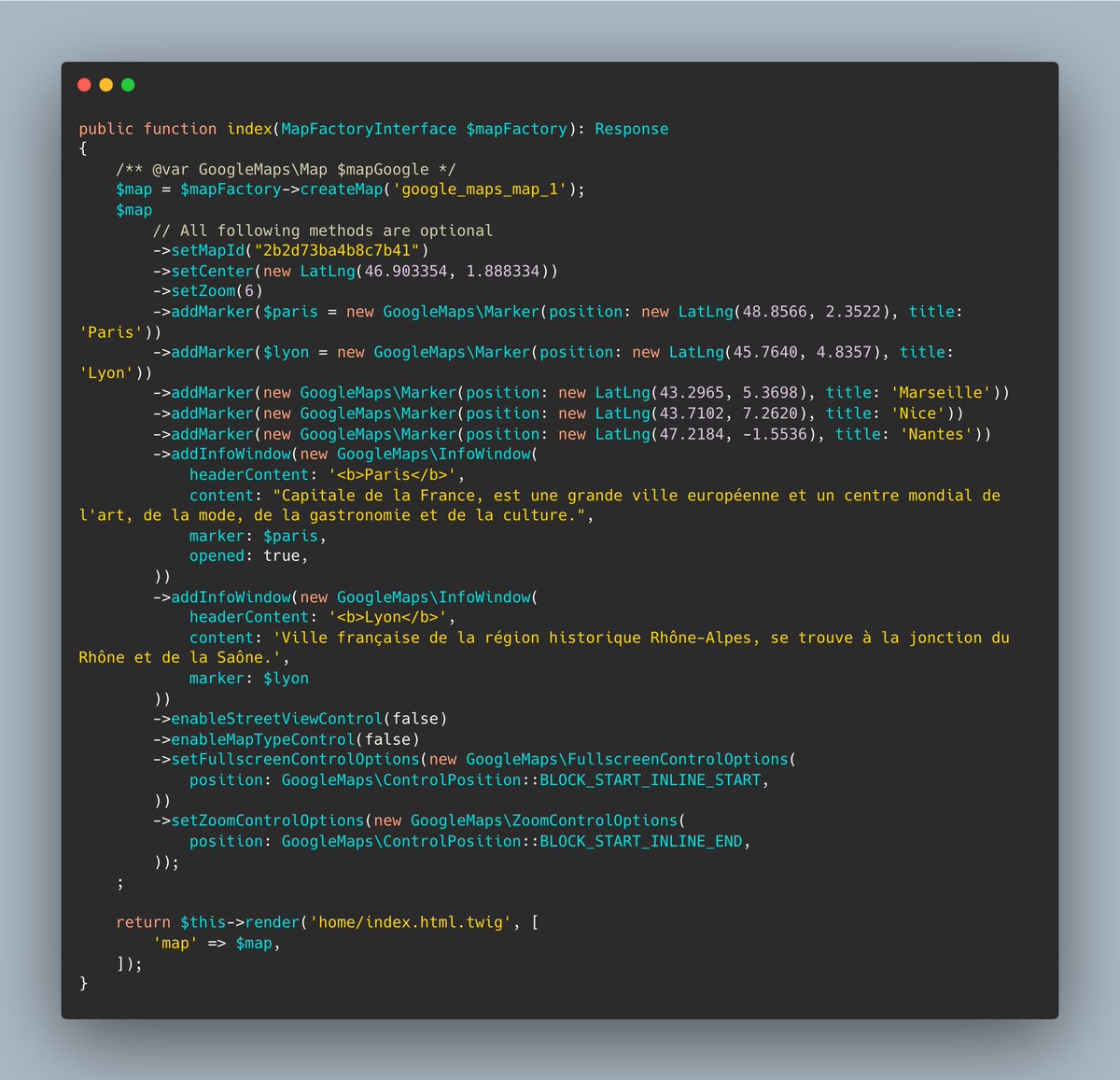Image resolution: width=1120 pixels, height=1080 pixels.
Task: Click the 46.903354 latitude value
Action: pos(406,271)
